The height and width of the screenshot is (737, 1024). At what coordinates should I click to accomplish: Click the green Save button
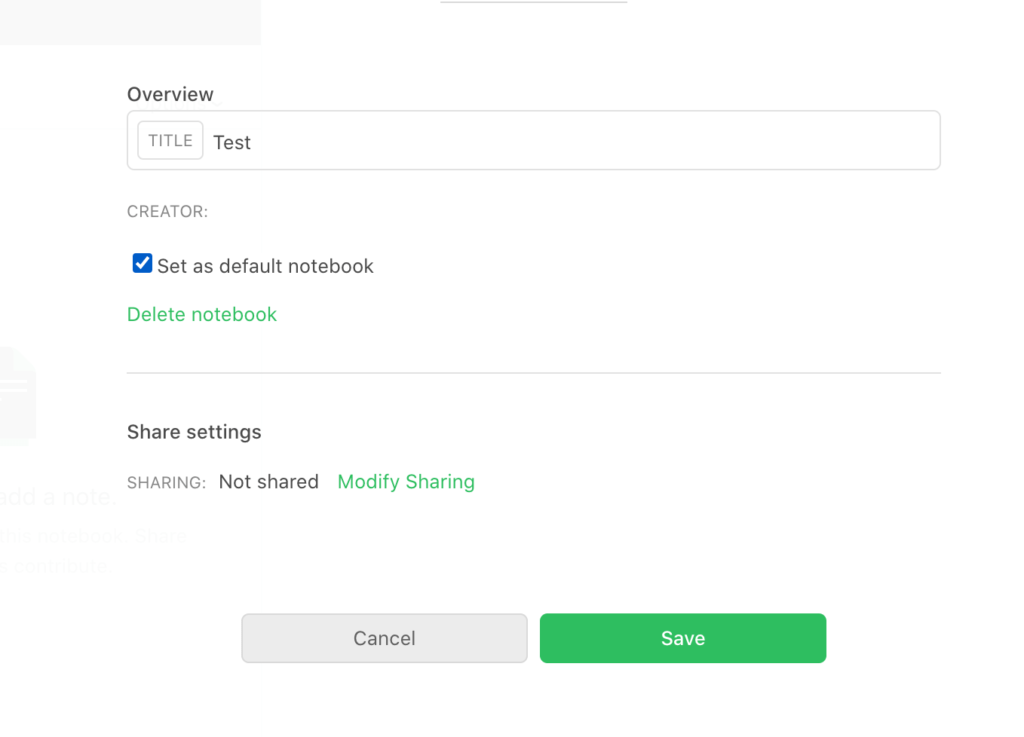click(683, 638)
